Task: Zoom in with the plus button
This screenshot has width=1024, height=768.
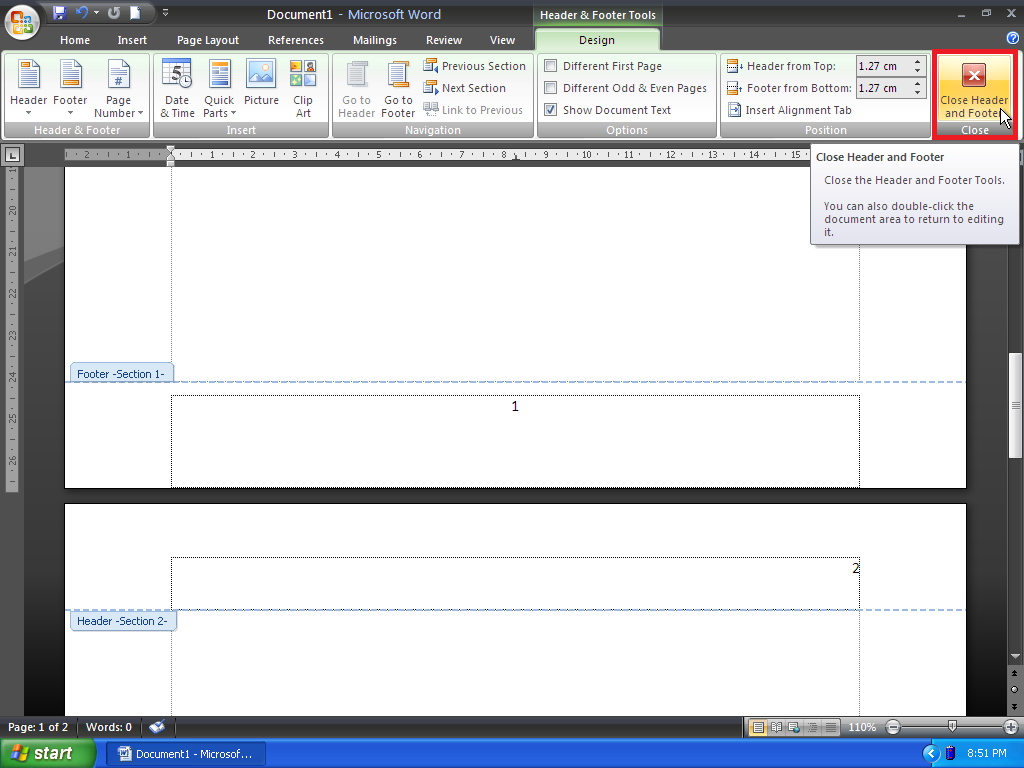Action: click(1010, 727)
